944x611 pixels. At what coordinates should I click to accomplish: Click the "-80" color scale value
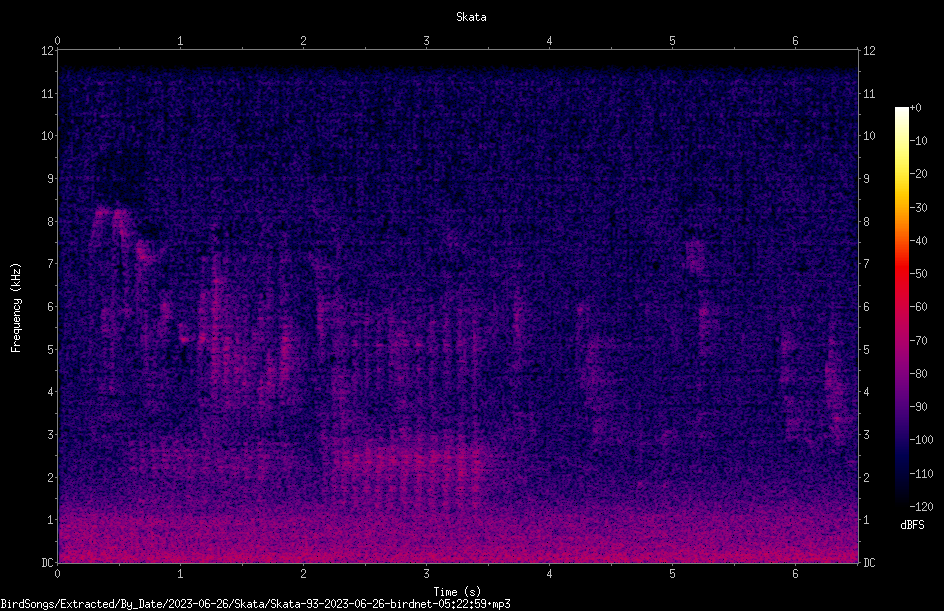pyautogui.click(x=918, y=374)
